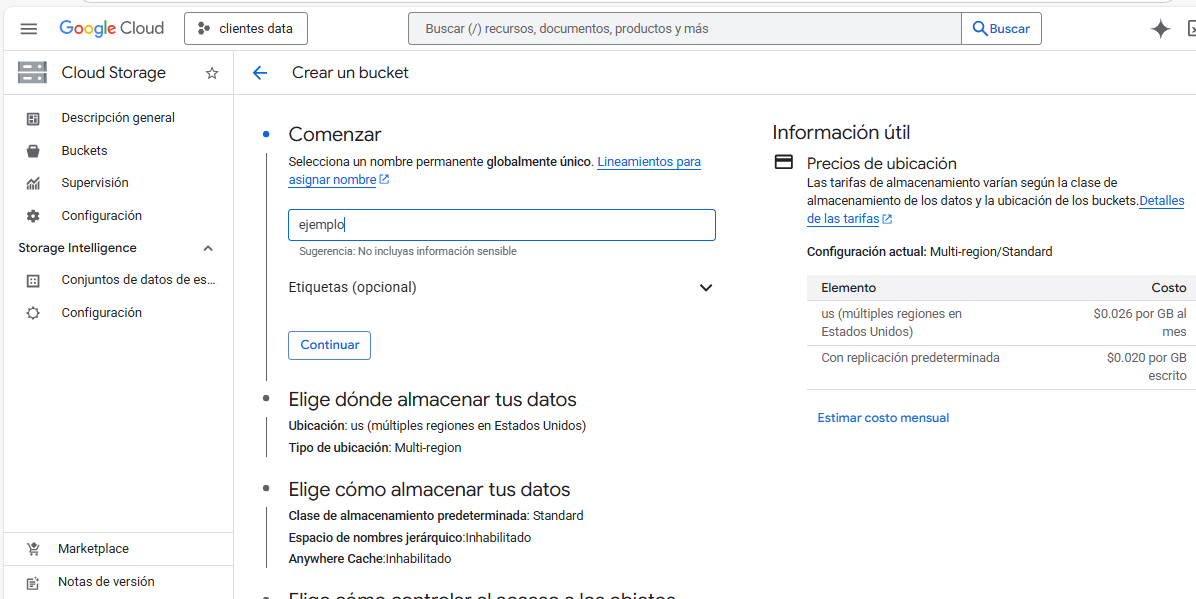Click the back arrow next to Crear un bucket
Screen dimensions: 1196x599
click(260, 72)
